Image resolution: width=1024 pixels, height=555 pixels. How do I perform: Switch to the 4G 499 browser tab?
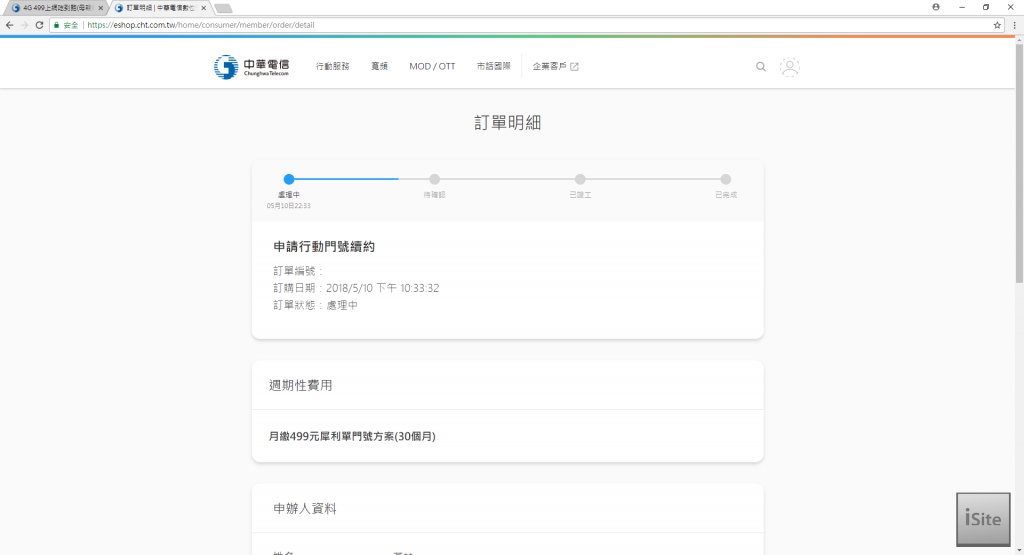tap(55, 8)
